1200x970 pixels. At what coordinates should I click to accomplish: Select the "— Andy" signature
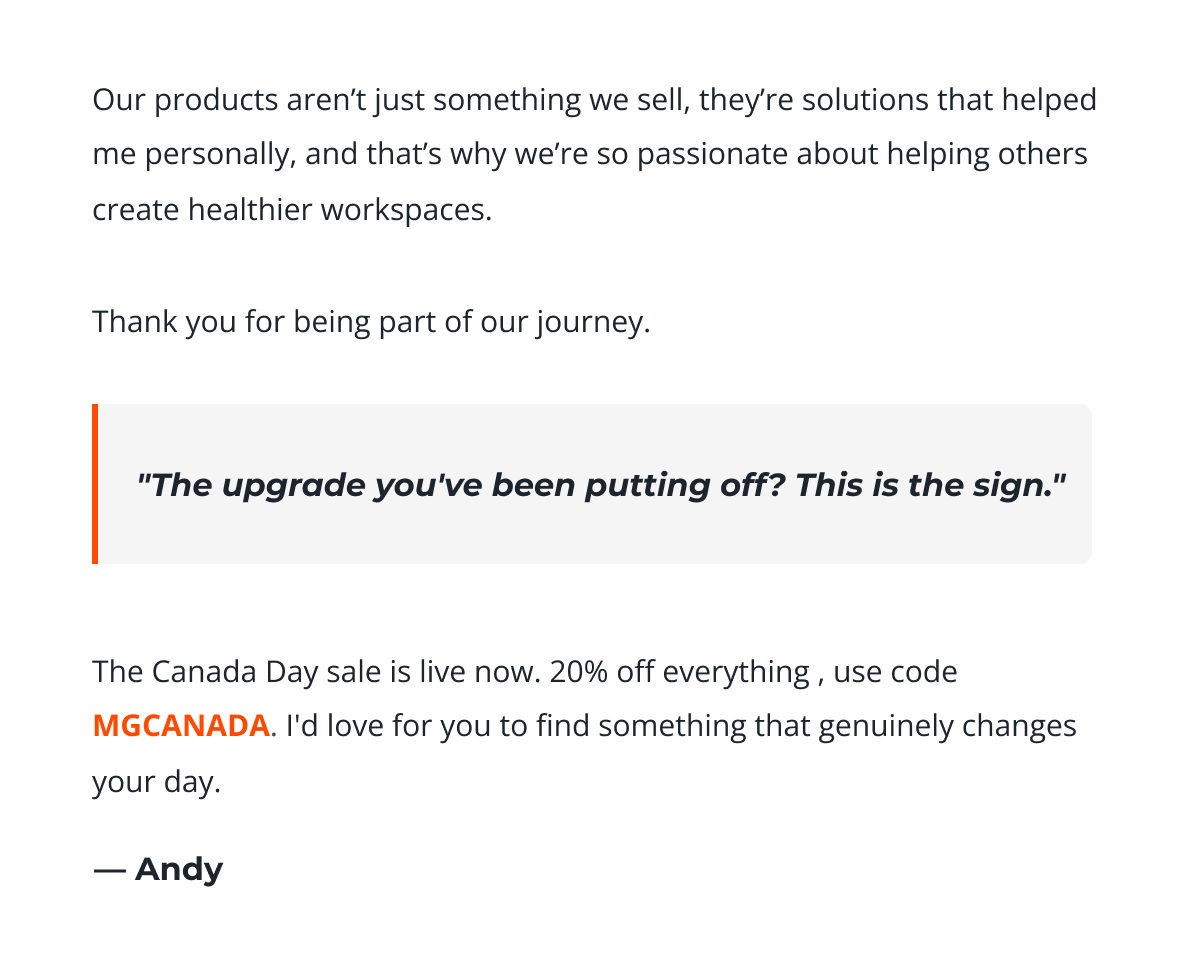158,869
